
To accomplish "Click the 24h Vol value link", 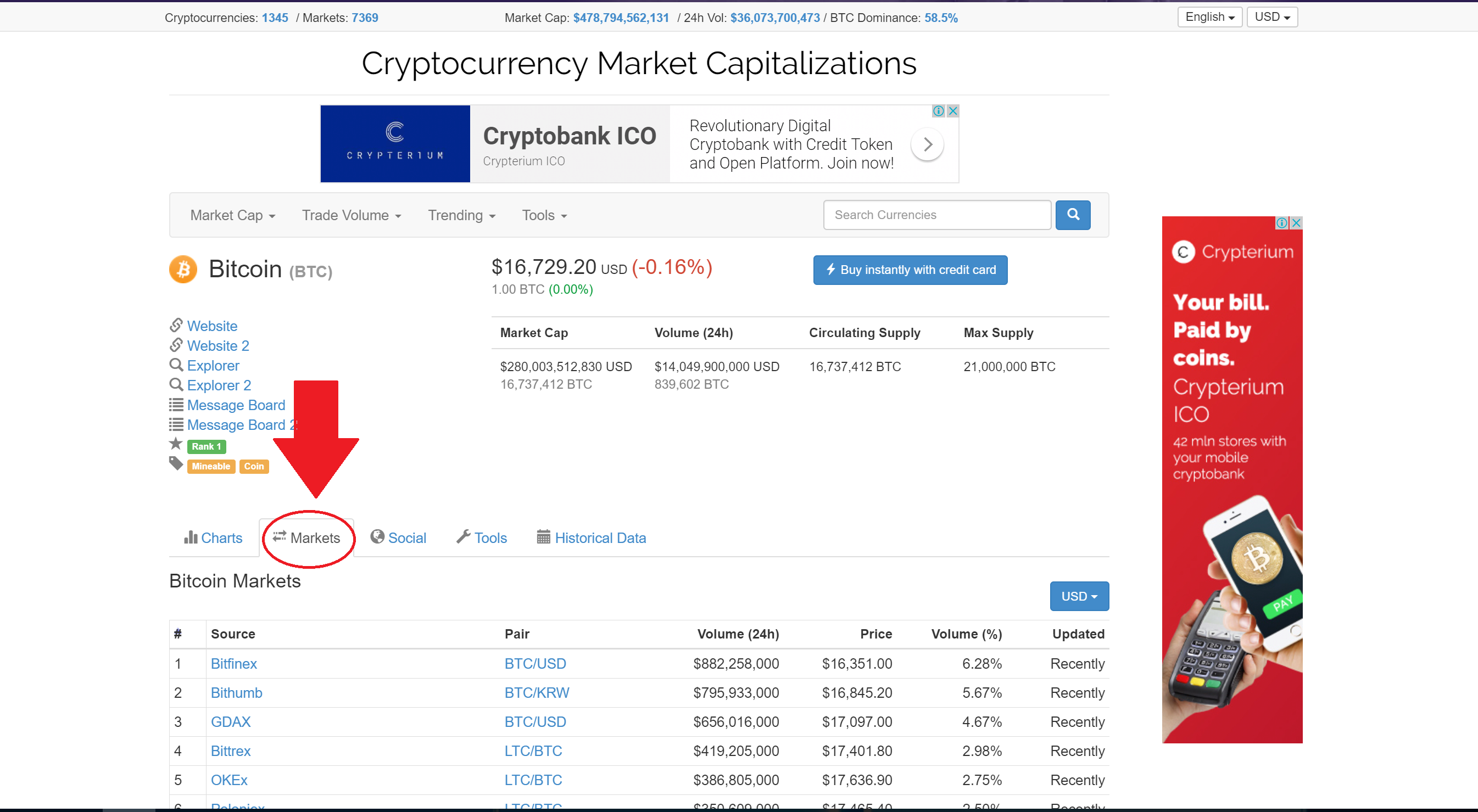I will coord(775,18).
